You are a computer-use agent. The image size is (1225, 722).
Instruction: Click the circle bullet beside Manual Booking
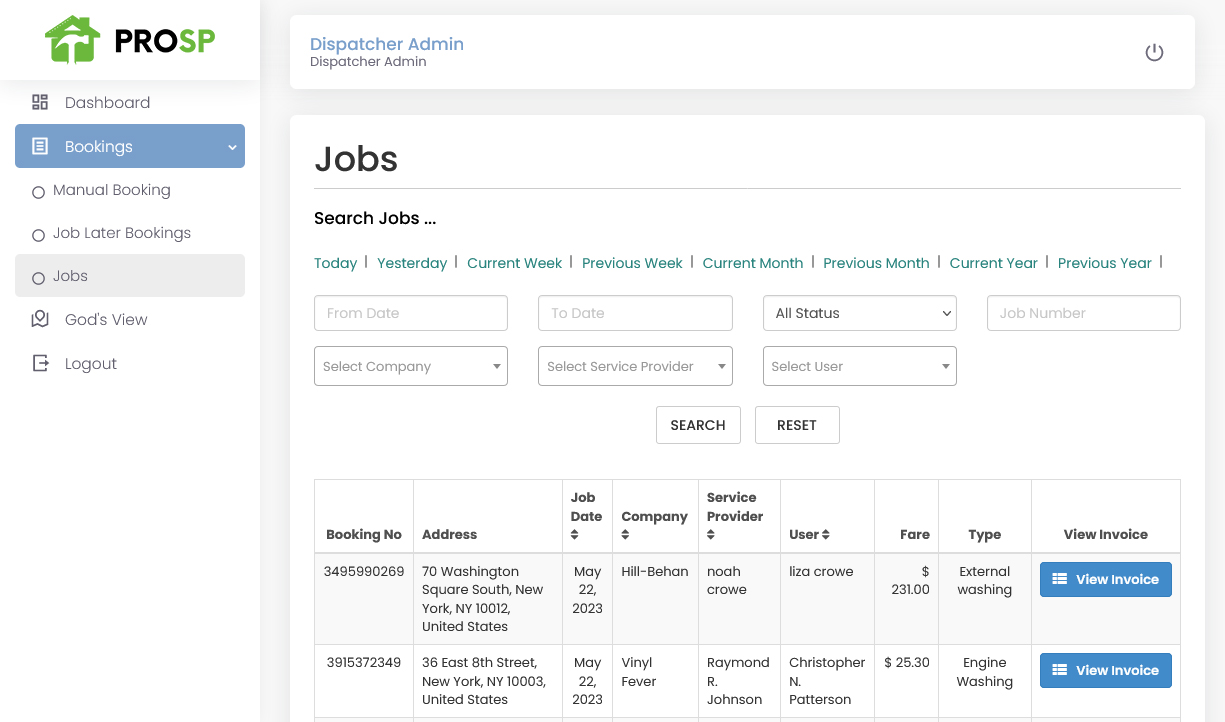(39, 192)
